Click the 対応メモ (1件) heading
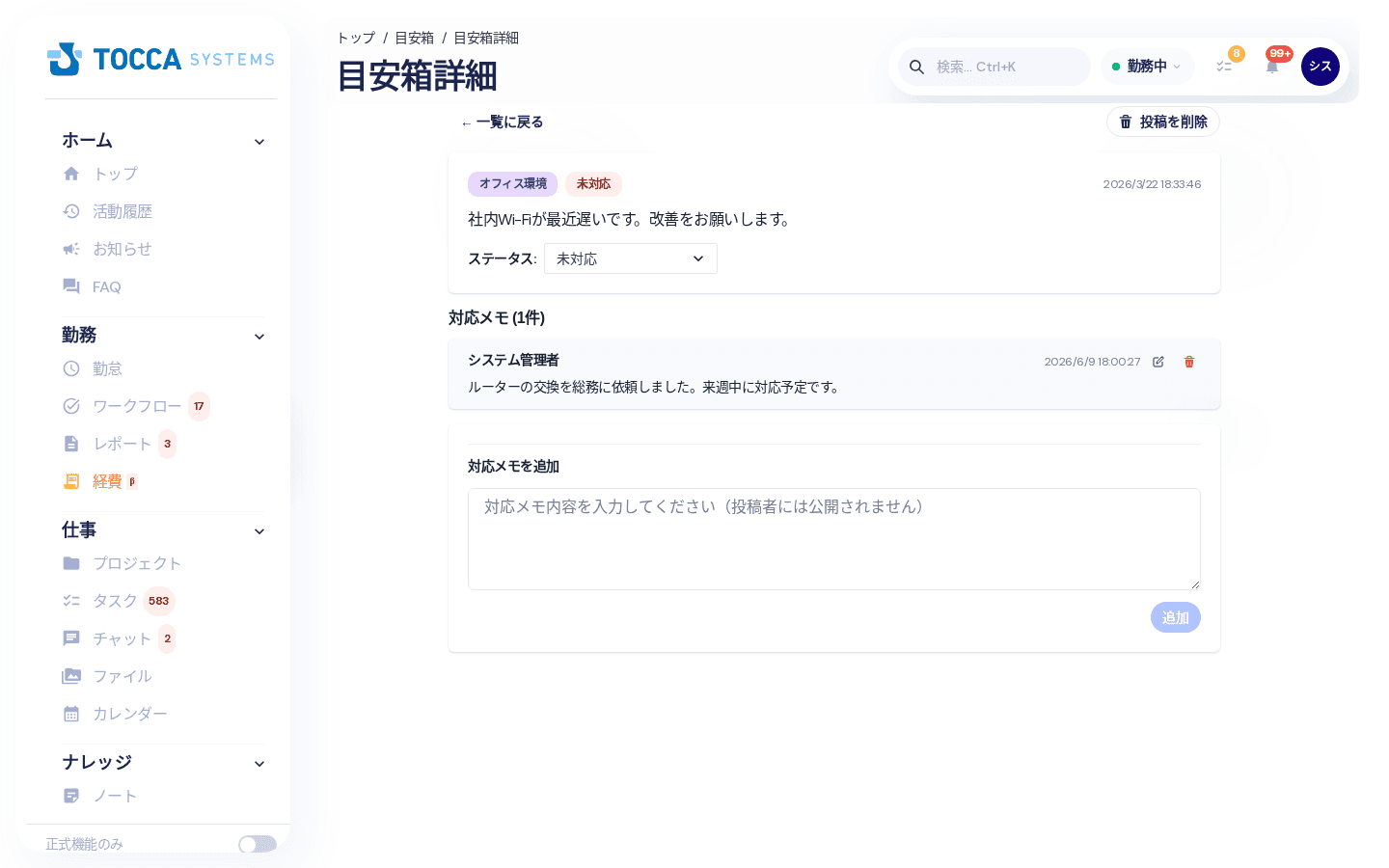The height and width of the screenshot is (868, 1389). [497, 317]
